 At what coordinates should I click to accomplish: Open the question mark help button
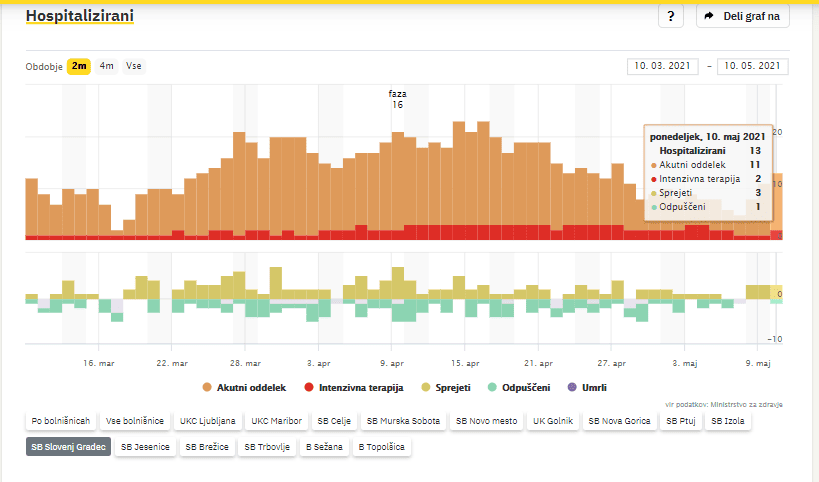click(670, 16)
